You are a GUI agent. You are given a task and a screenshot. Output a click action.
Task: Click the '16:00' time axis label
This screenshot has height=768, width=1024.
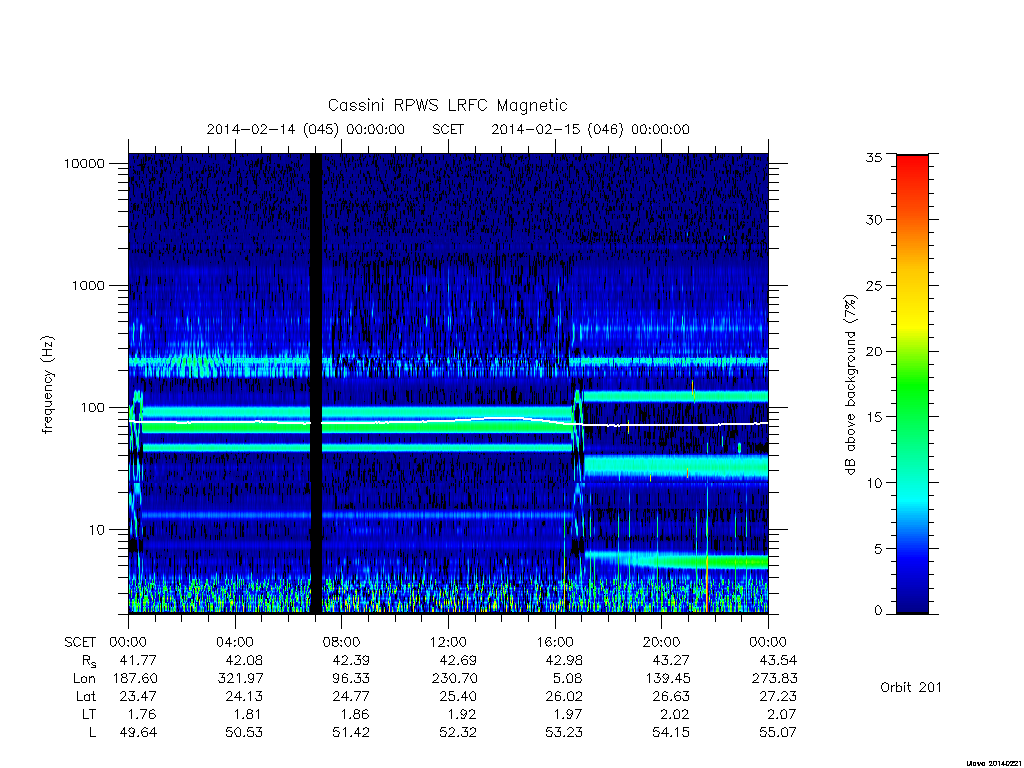[554, 642]
